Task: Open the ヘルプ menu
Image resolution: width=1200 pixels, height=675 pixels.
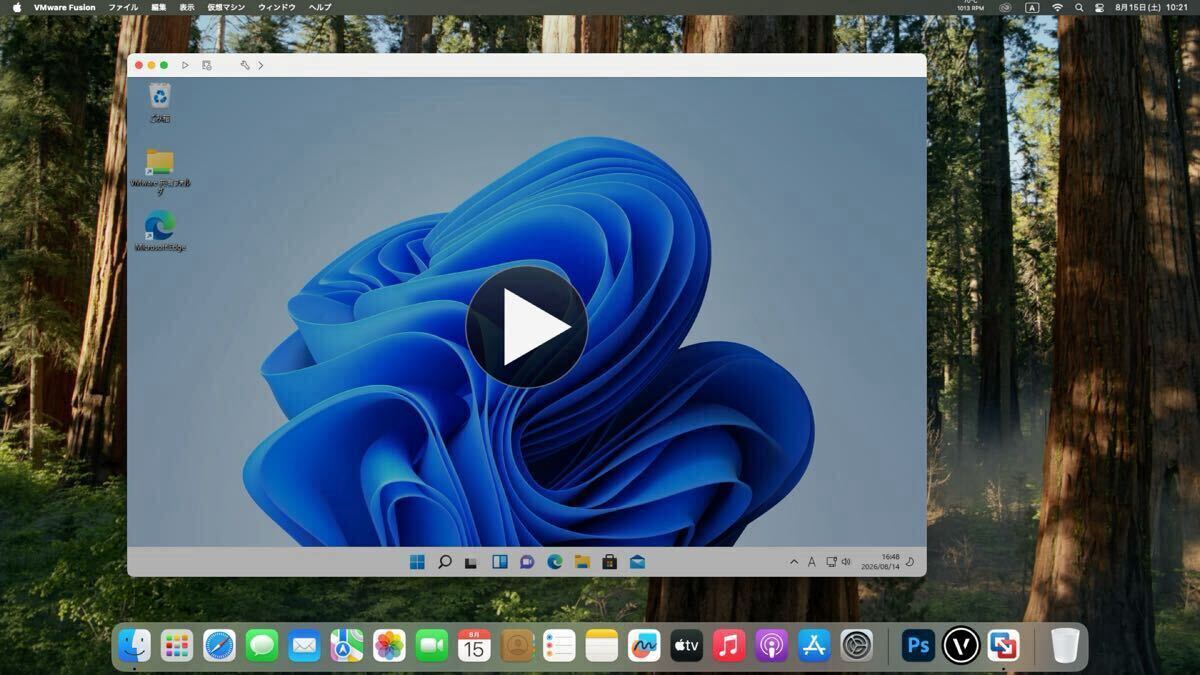Action: [x=320, y=7]
